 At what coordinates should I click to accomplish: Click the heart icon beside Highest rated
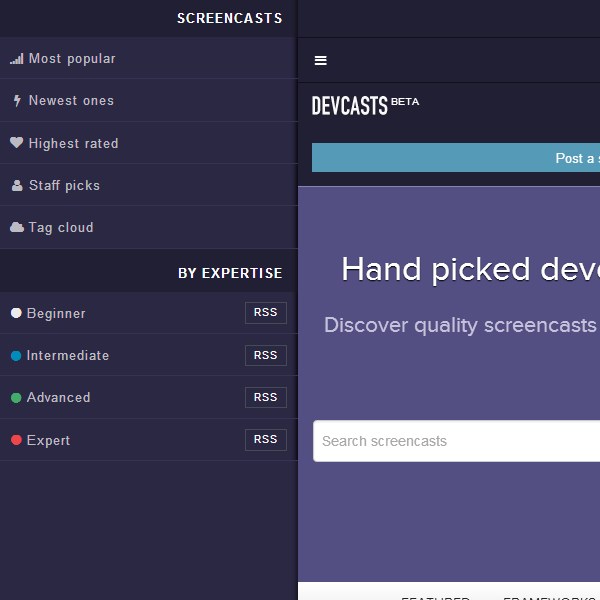point(16,143)
